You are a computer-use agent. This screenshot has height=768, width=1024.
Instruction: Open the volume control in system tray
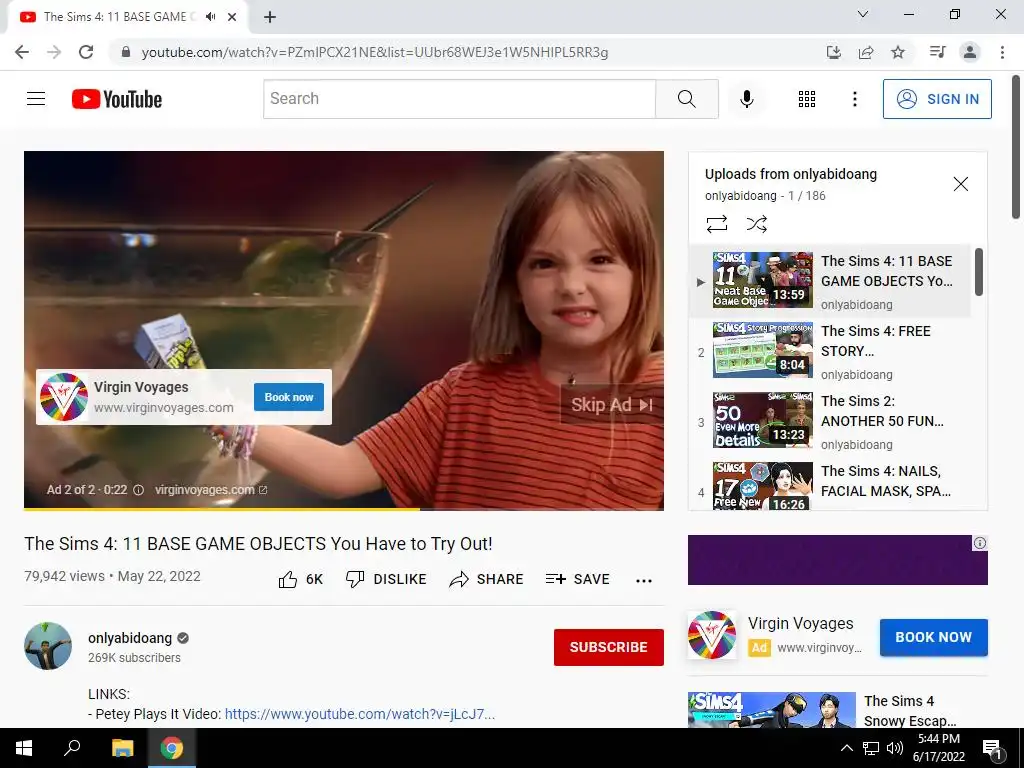(x=895, y=748)
